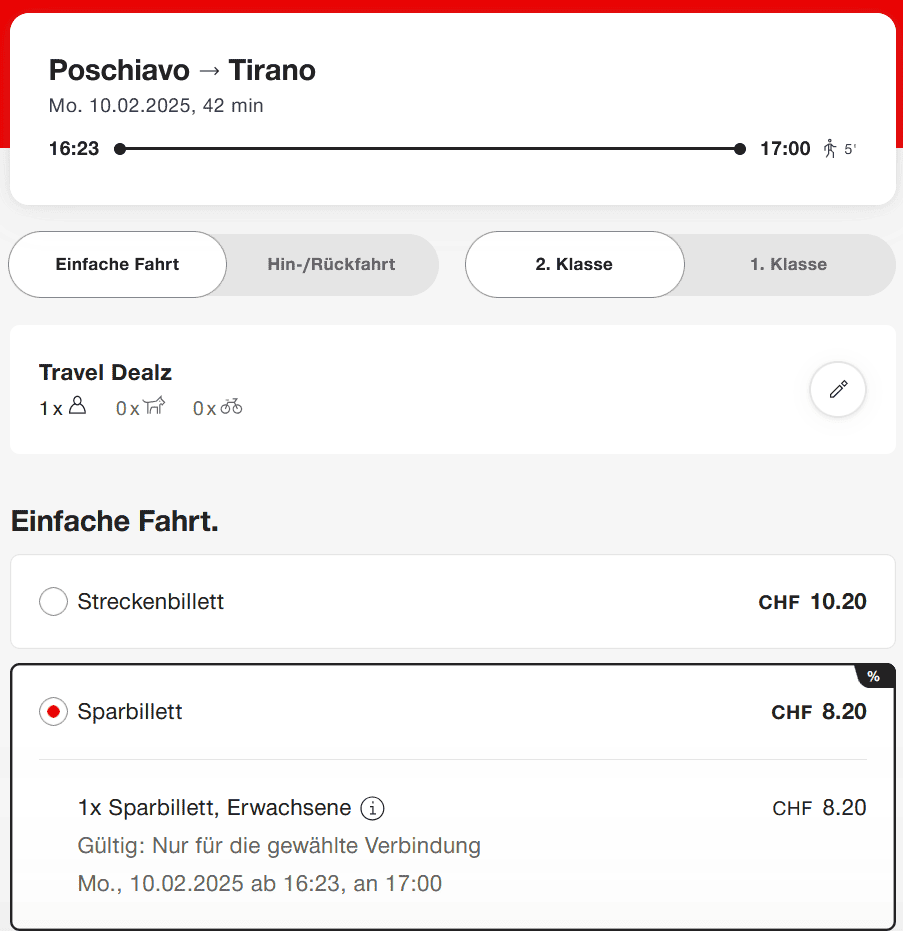The image size is (903, 931).
Task: Click the Travel Dealz traveler name
Action: [105, 373]
